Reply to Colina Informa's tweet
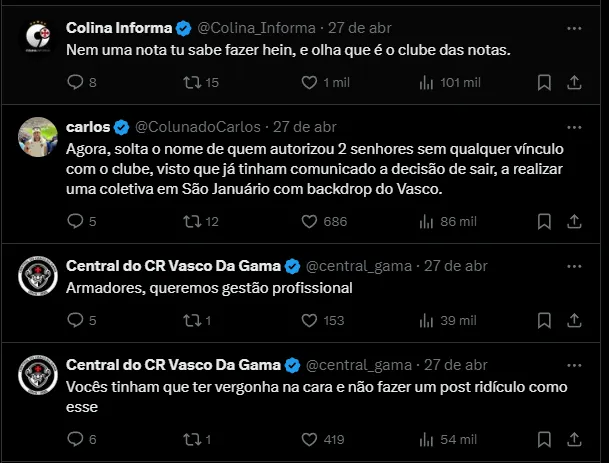This screenshot has width=609, height=463. coord(75,82)
